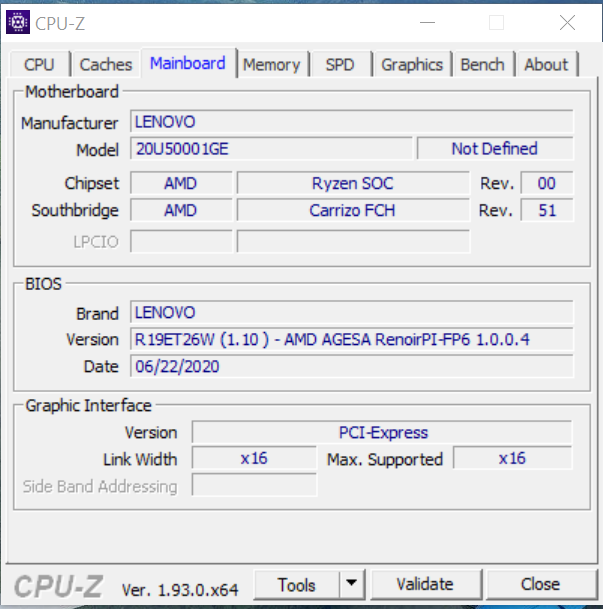Select the PCI-Express version field

(x=382, y=432)
